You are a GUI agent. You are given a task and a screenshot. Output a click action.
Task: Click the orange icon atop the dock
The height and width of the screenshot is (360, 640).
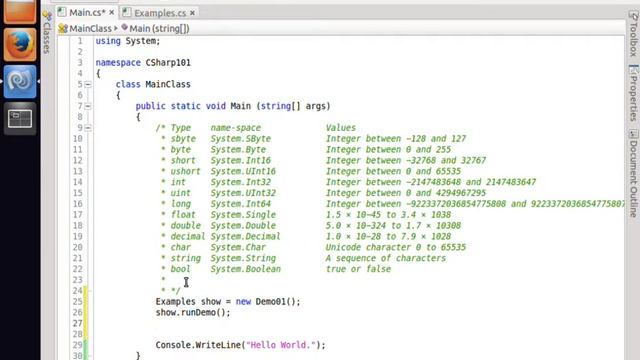[20, 11]
